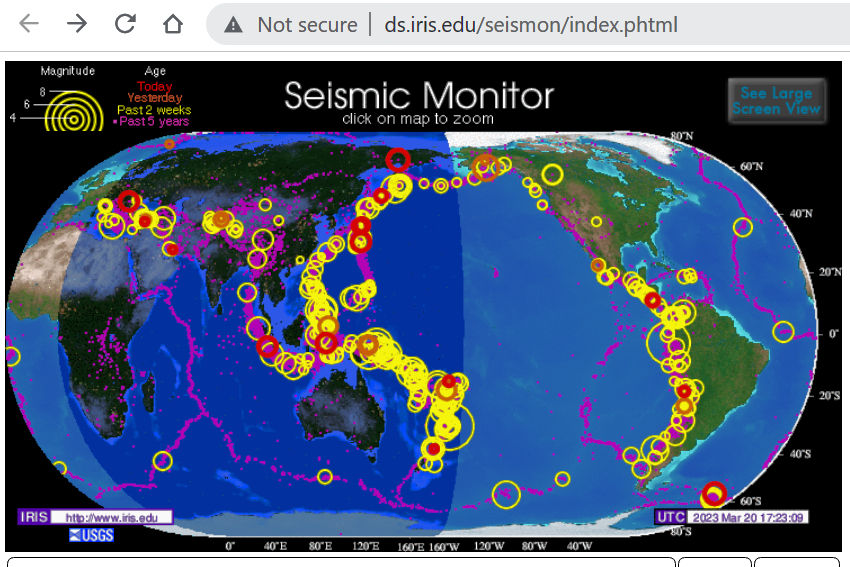Click the yellow circle in southern Africa

click(x=162, y=461)
